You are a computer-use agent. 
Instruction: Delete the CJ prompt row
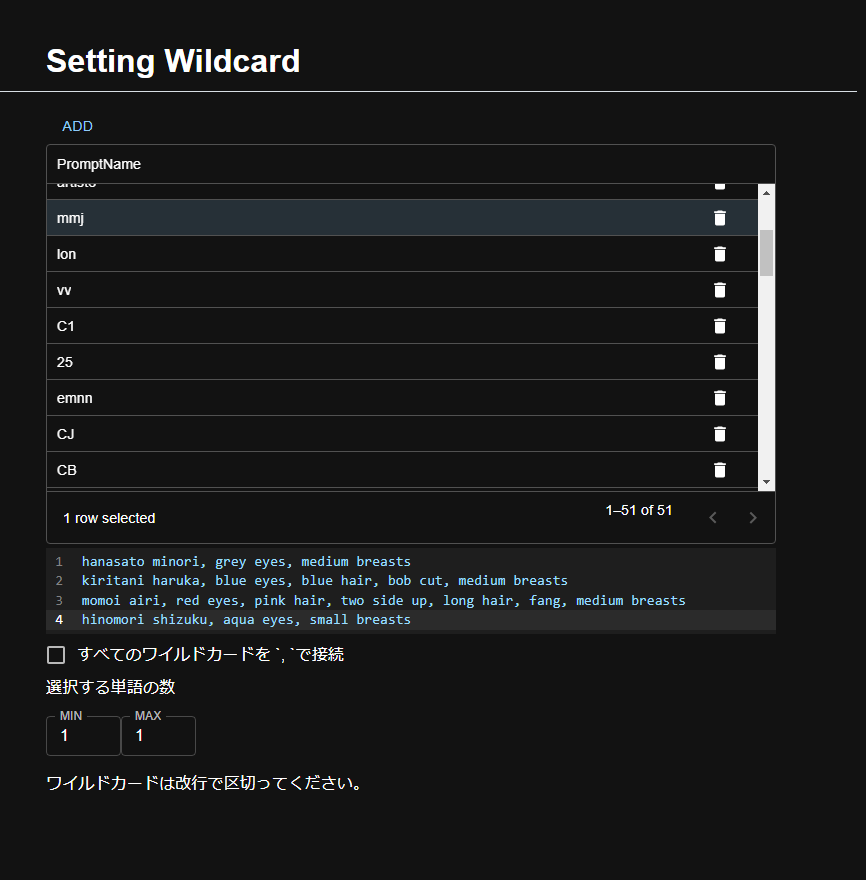(719, 434)
